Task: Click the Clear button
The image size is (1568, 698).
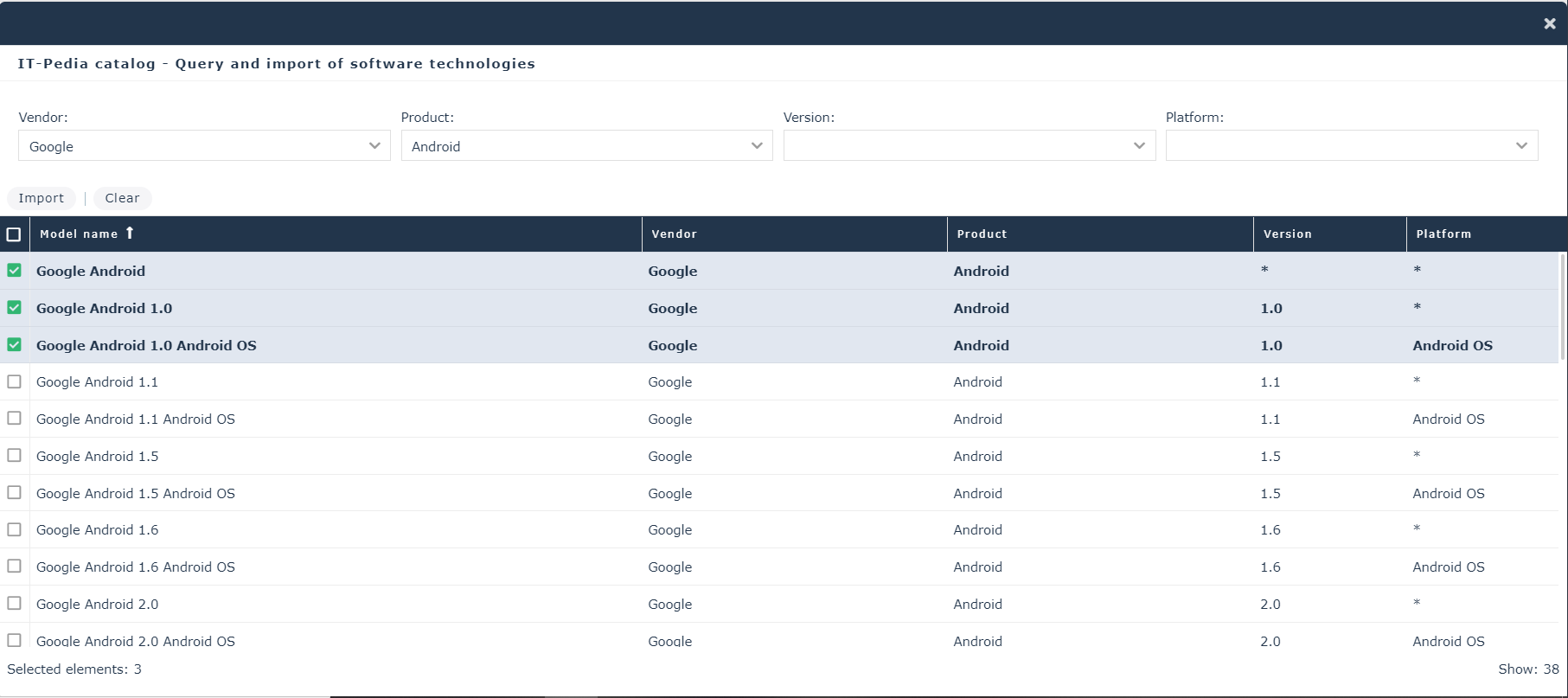Action: point(122,198)
